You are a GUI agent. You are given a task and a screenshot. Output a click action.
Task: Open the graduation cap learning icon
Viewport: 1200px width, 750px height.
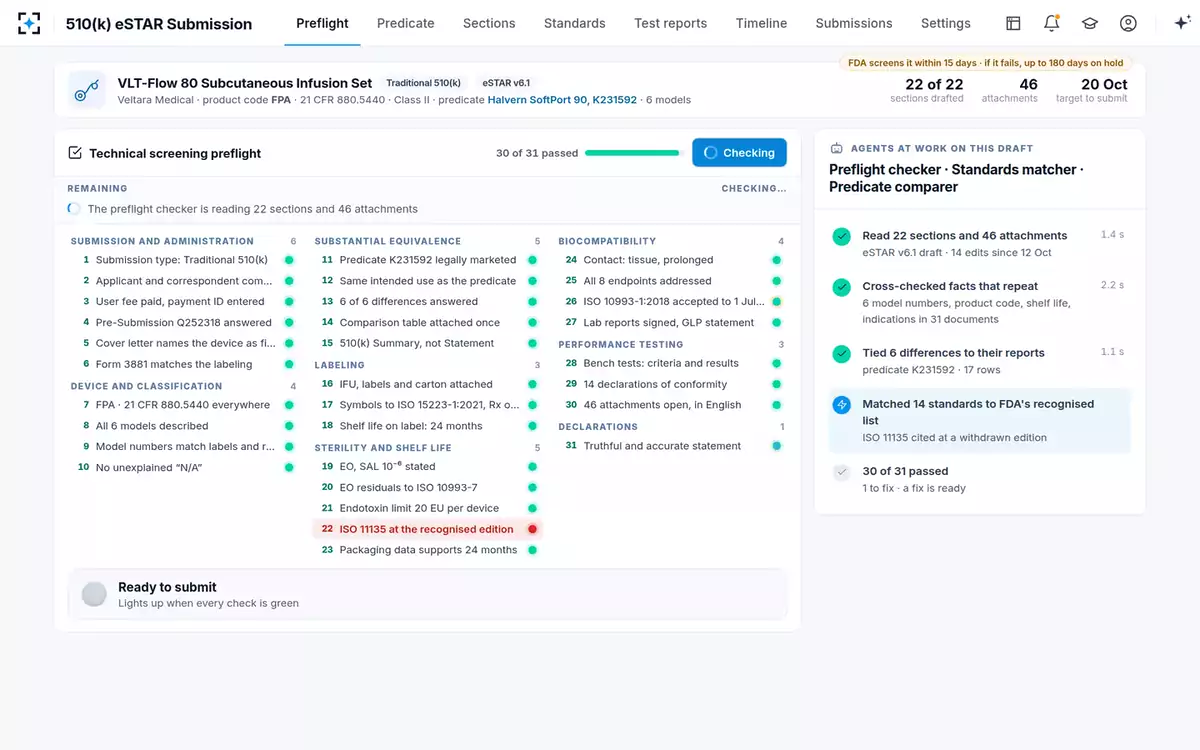point(1089,23)
